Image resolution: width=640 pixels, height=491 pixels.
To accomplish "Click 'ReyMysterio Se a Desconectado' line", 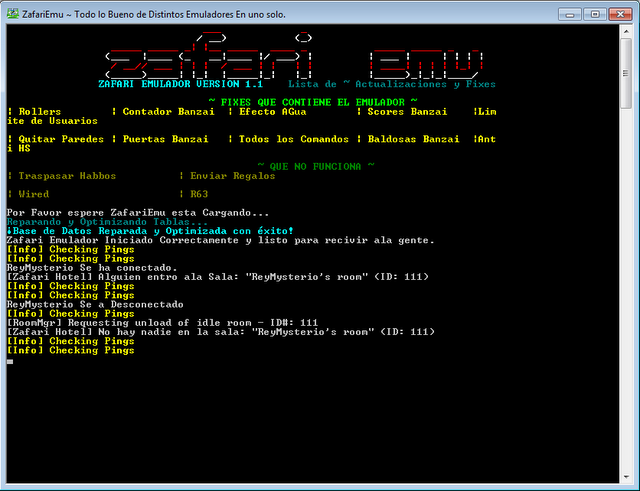I will (95, 304).
